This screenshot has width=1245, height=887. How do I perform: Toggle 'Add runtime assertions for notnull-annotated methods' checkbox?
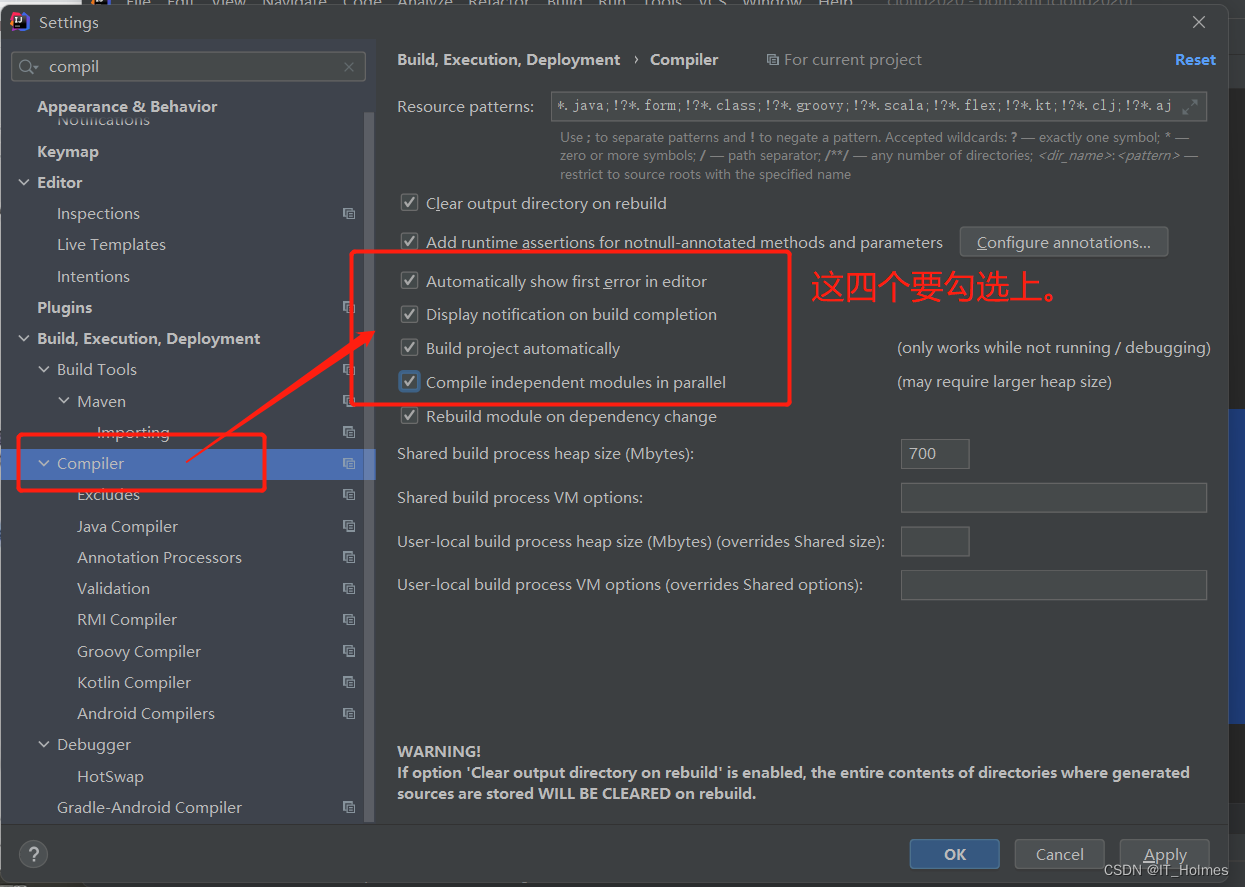[x=409, y=242]
